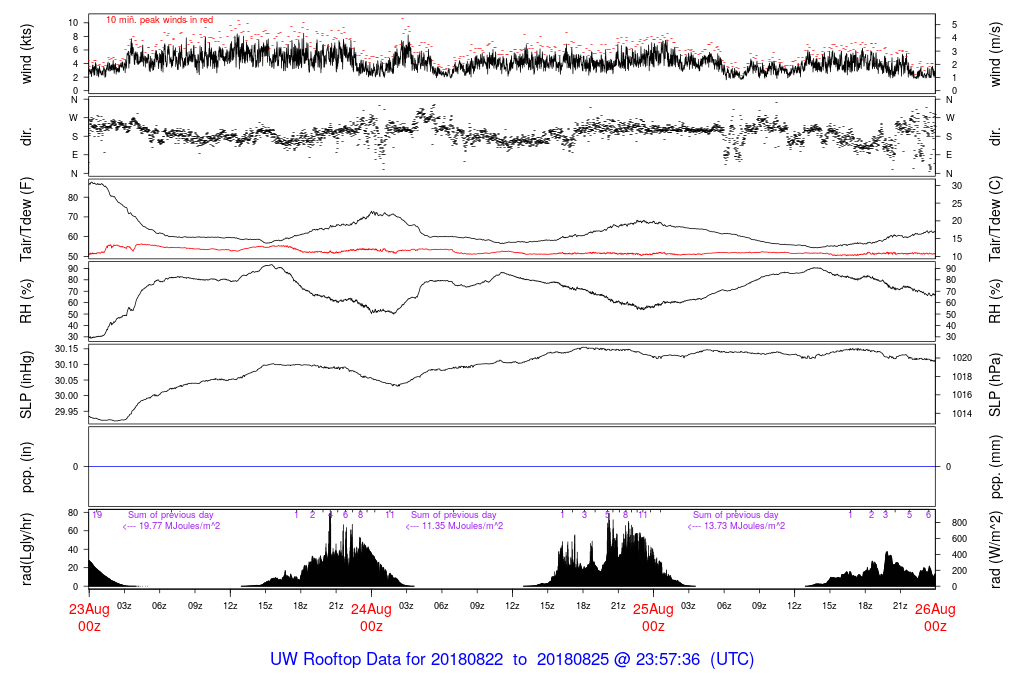Select the '24Aug 00z' date label
The width and height of the screenshot is (1024, 700).
pyautogui.click(x=371, y=617)
